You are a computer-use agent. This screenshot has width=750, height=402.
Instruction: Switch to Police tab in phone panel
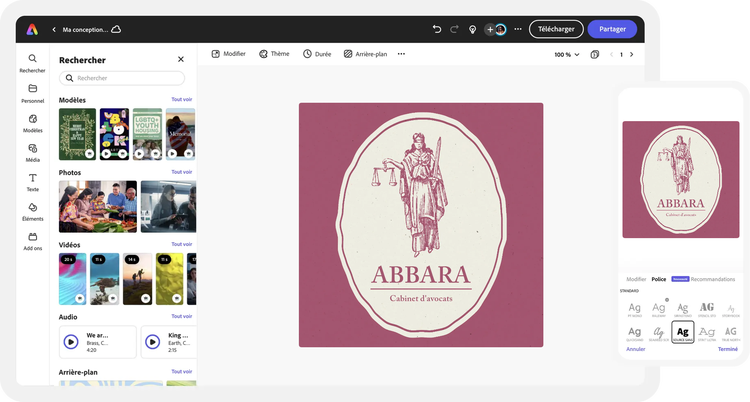pos(659,279)
